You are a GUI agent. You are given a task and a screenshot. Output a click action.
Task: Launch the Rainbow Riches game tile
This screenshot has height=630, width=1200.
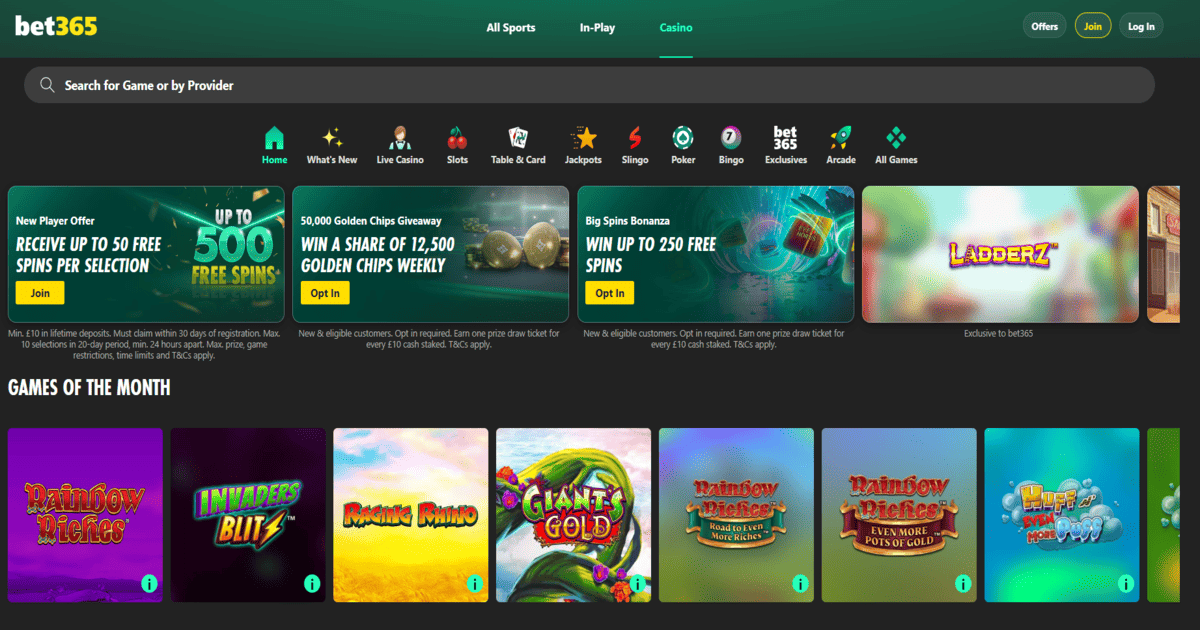click(85, 515)
